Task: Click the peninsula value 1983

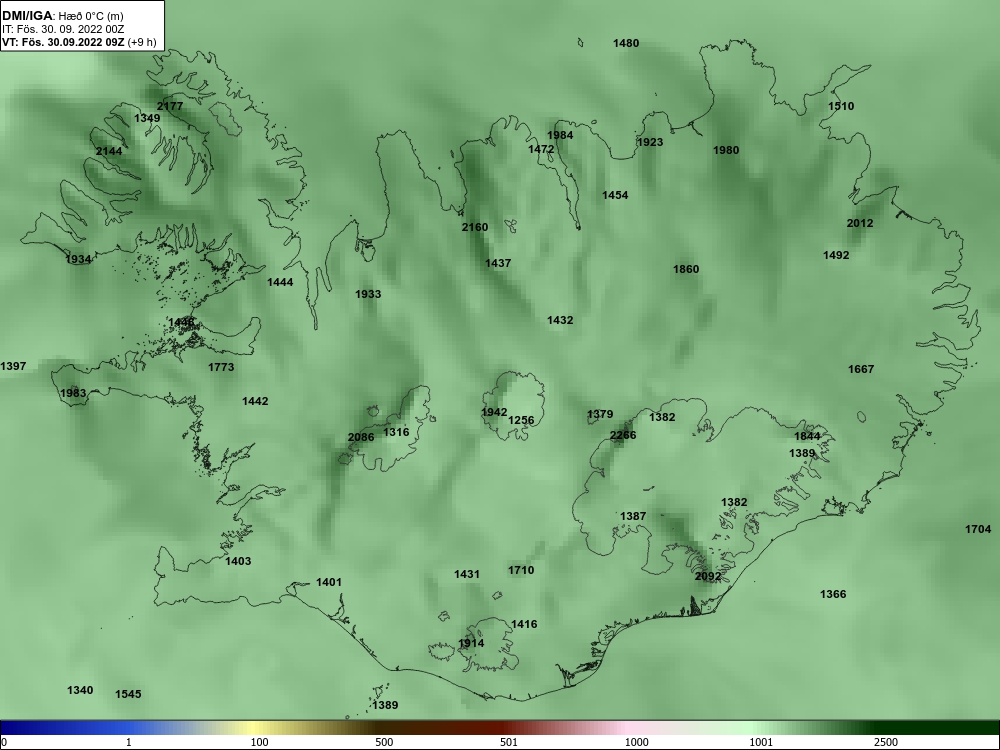Action: [73, 393]
